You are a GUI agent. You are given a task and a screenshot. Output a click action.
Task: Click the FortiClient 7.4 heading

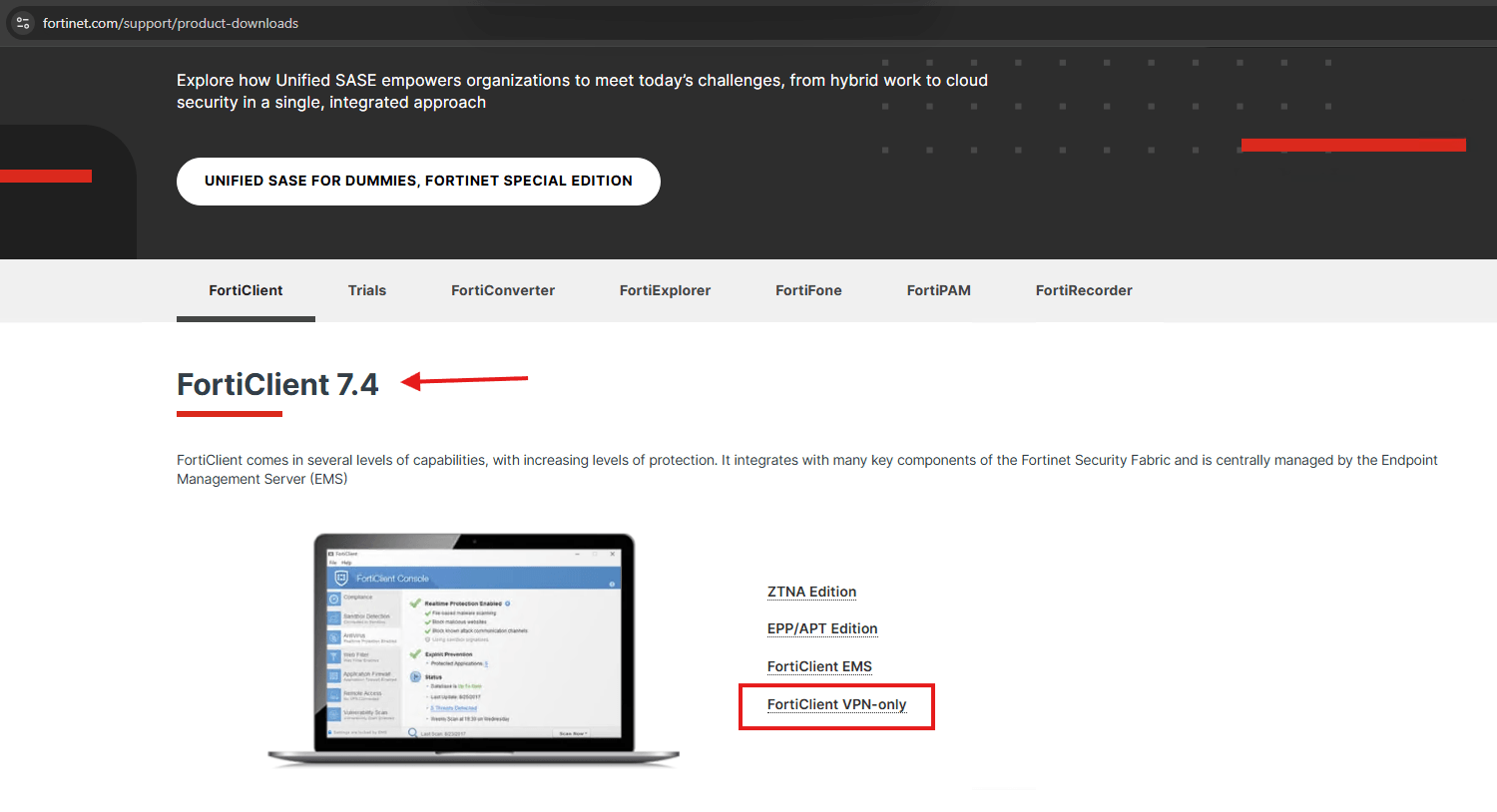coord(277,384)
